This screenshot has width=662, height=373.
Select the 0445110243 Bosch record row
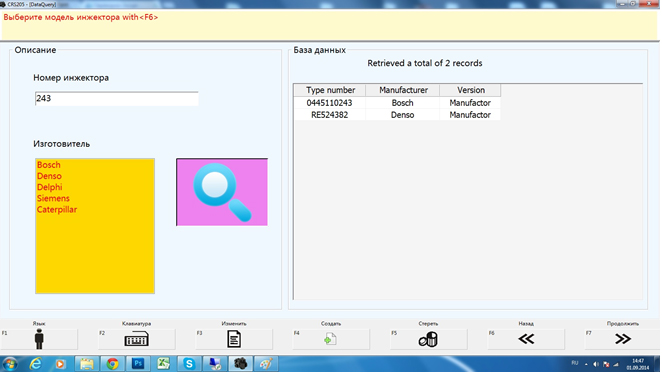(397, 103)
